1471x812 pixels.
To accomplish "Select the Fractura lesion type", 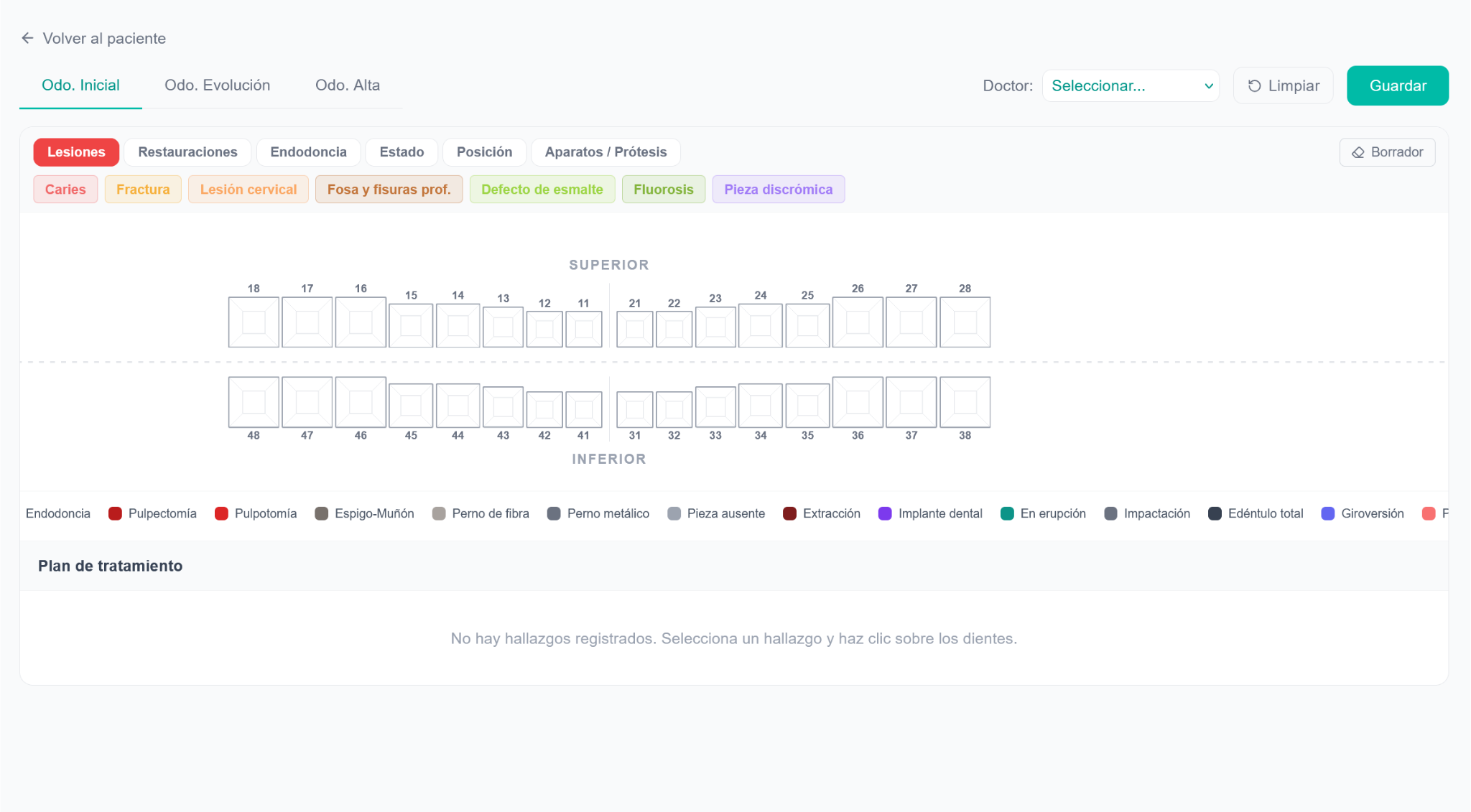I will (143, 190).
